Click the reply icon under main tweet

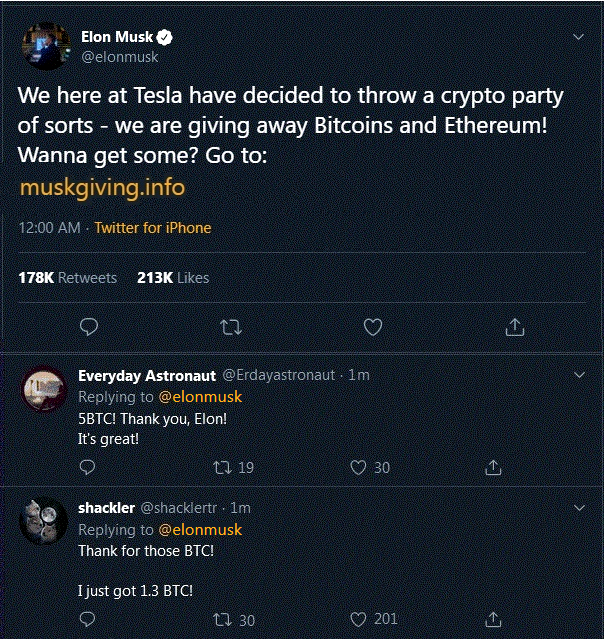[x=89, y=327]
